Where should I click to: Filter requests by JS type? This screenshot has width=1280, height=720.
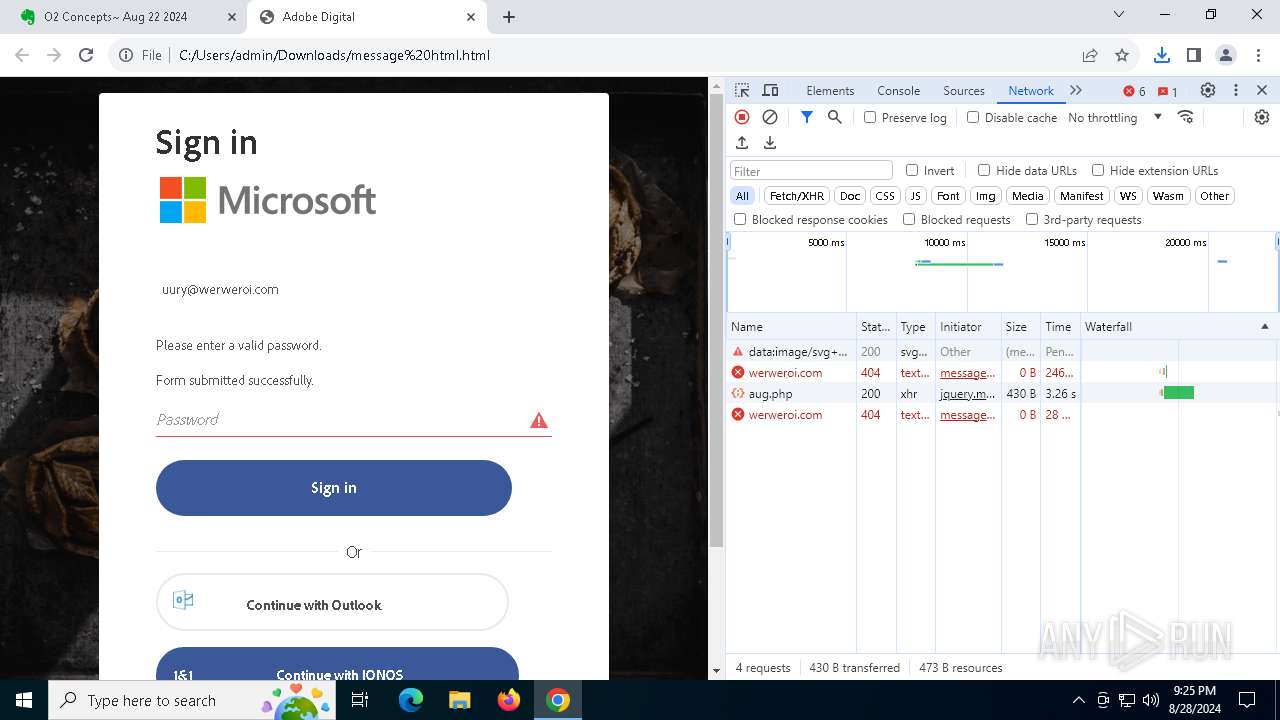(x=915, y=196)
